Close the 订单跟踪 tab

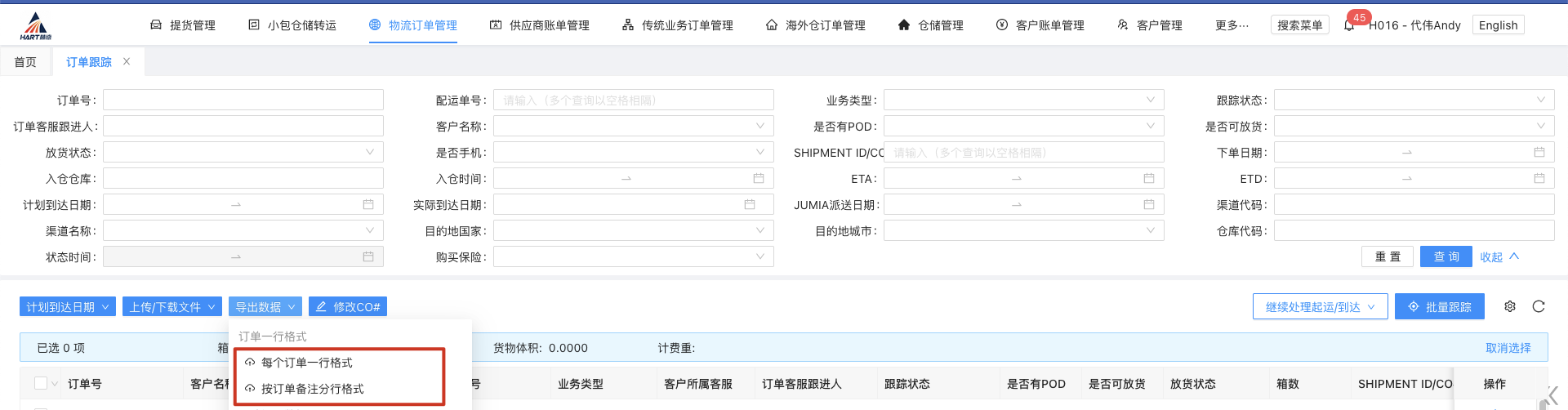tap(127, 61)
